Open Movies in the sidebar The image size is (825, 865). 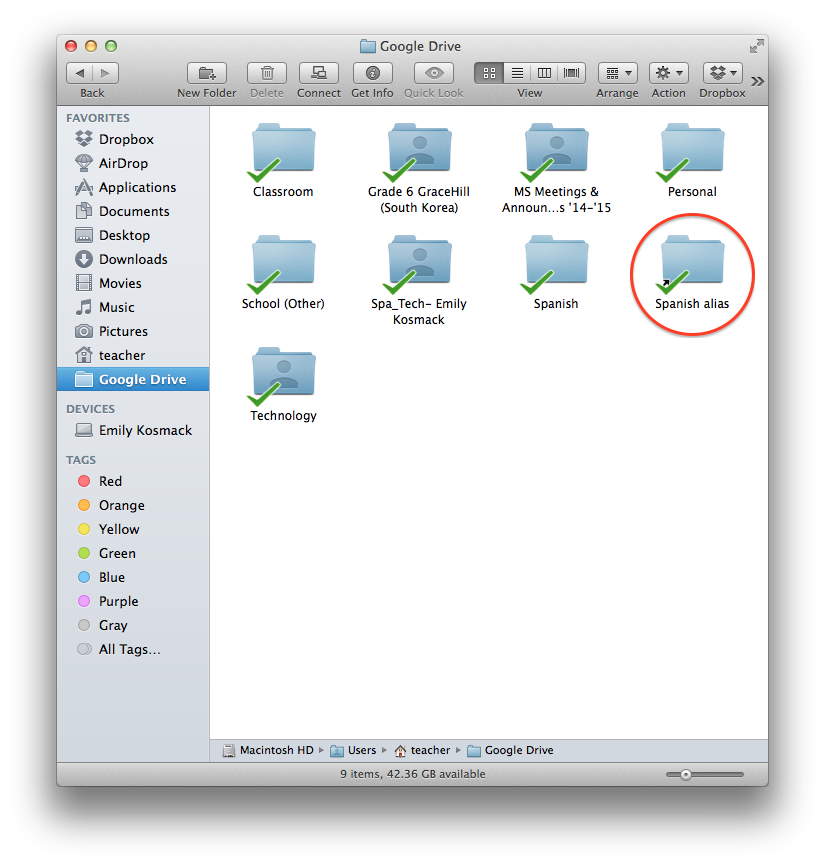[x=132, y=284]
